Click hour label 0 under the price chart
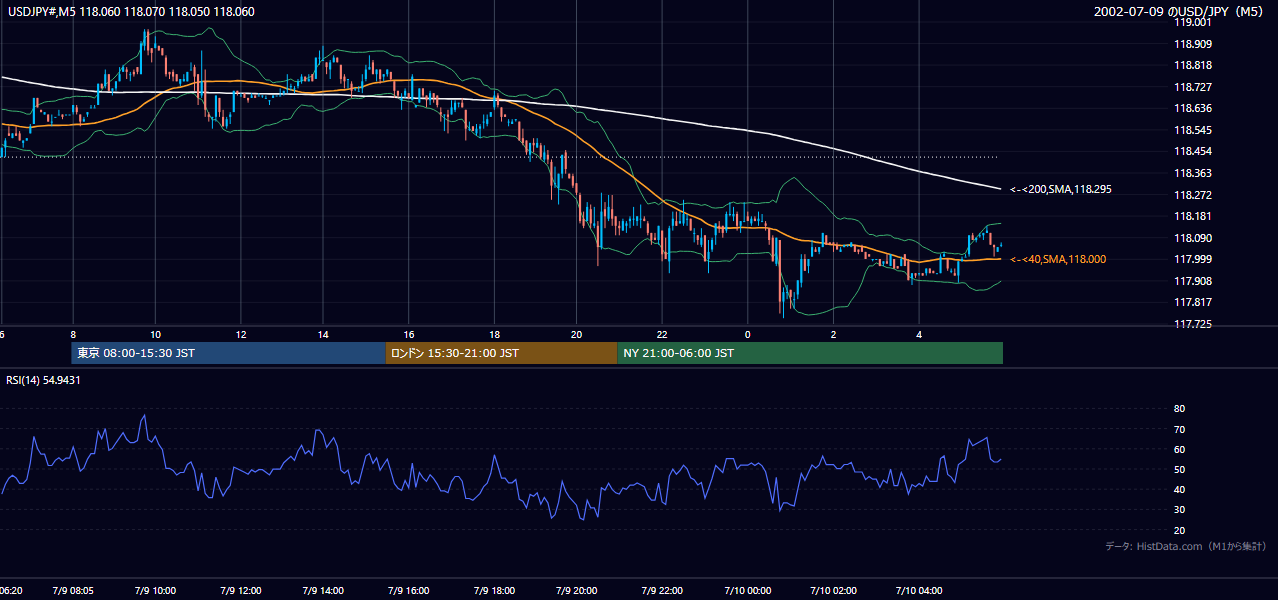The height and width of the screenshot is (600, 1278). click(748, 334)
